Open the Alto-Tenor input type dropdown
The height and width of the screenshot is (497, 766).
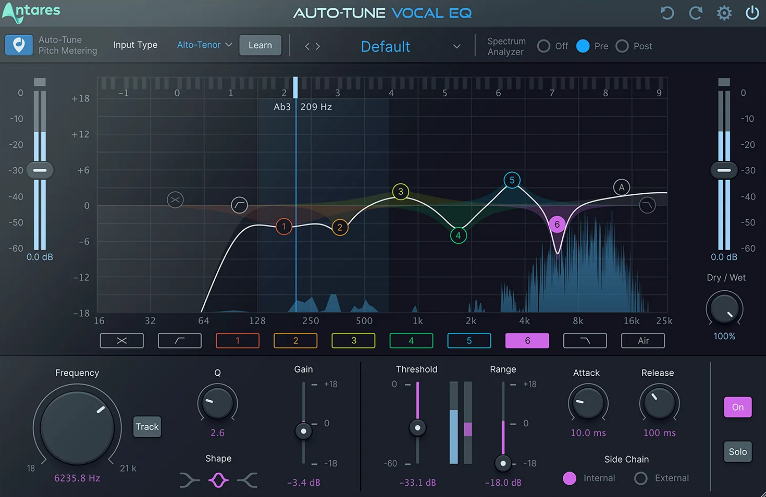(204, 45)
